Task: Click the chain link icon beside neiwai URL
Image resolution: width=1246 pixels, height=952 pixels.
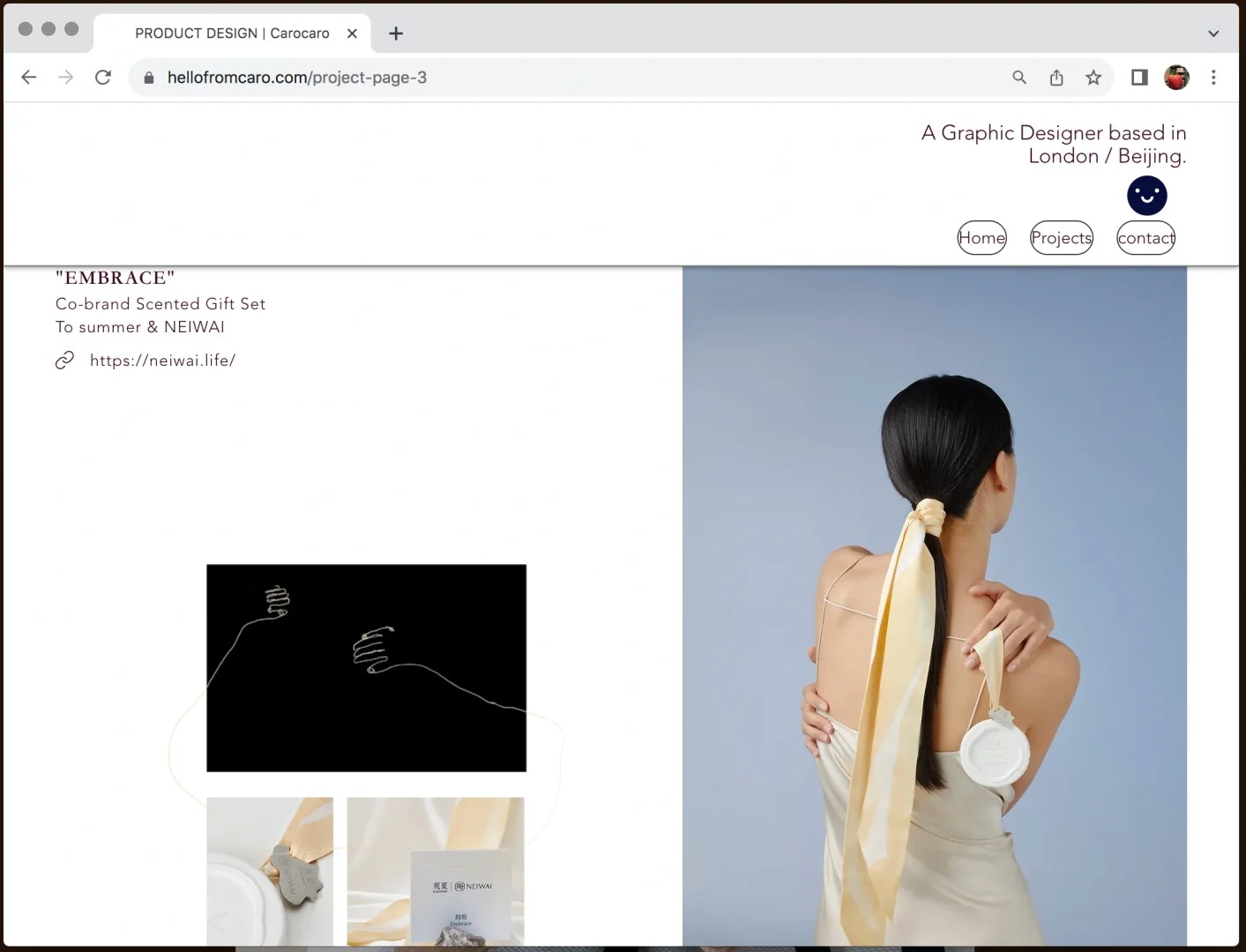Action: coord(64,361)
